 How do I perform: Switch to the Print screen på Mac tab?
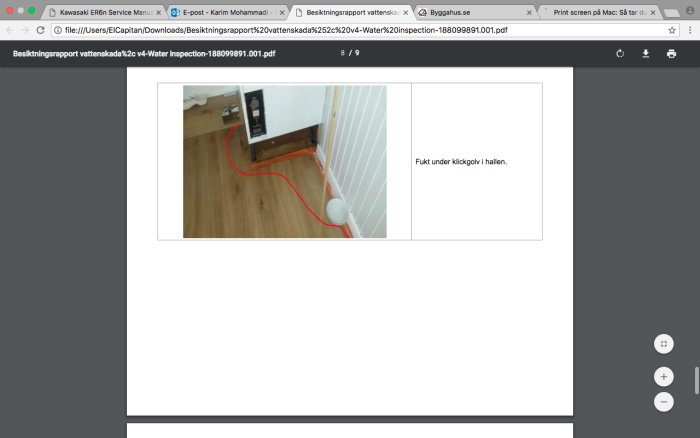[599, 13]
